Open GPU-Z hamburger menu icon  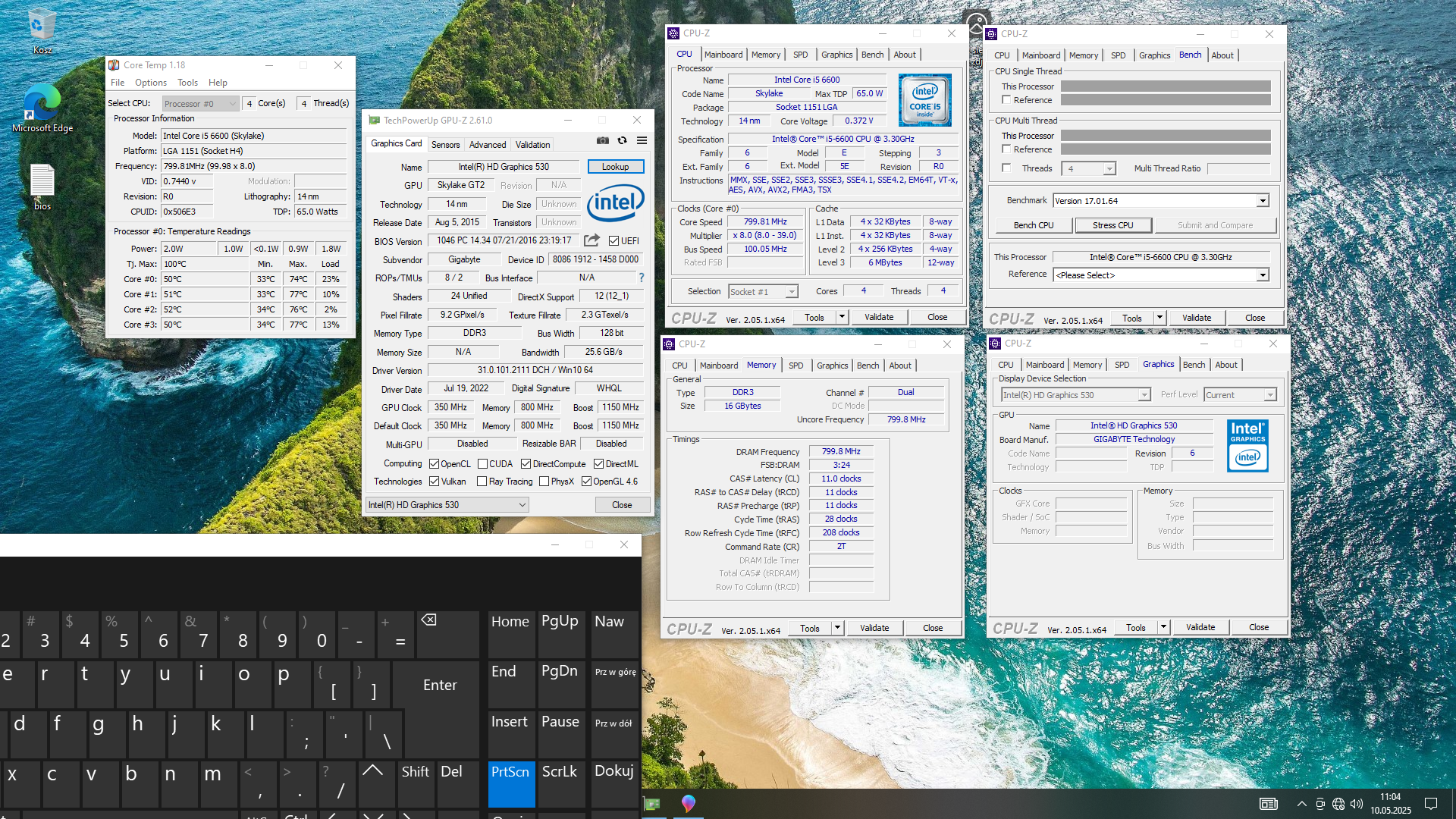(642, 141)
